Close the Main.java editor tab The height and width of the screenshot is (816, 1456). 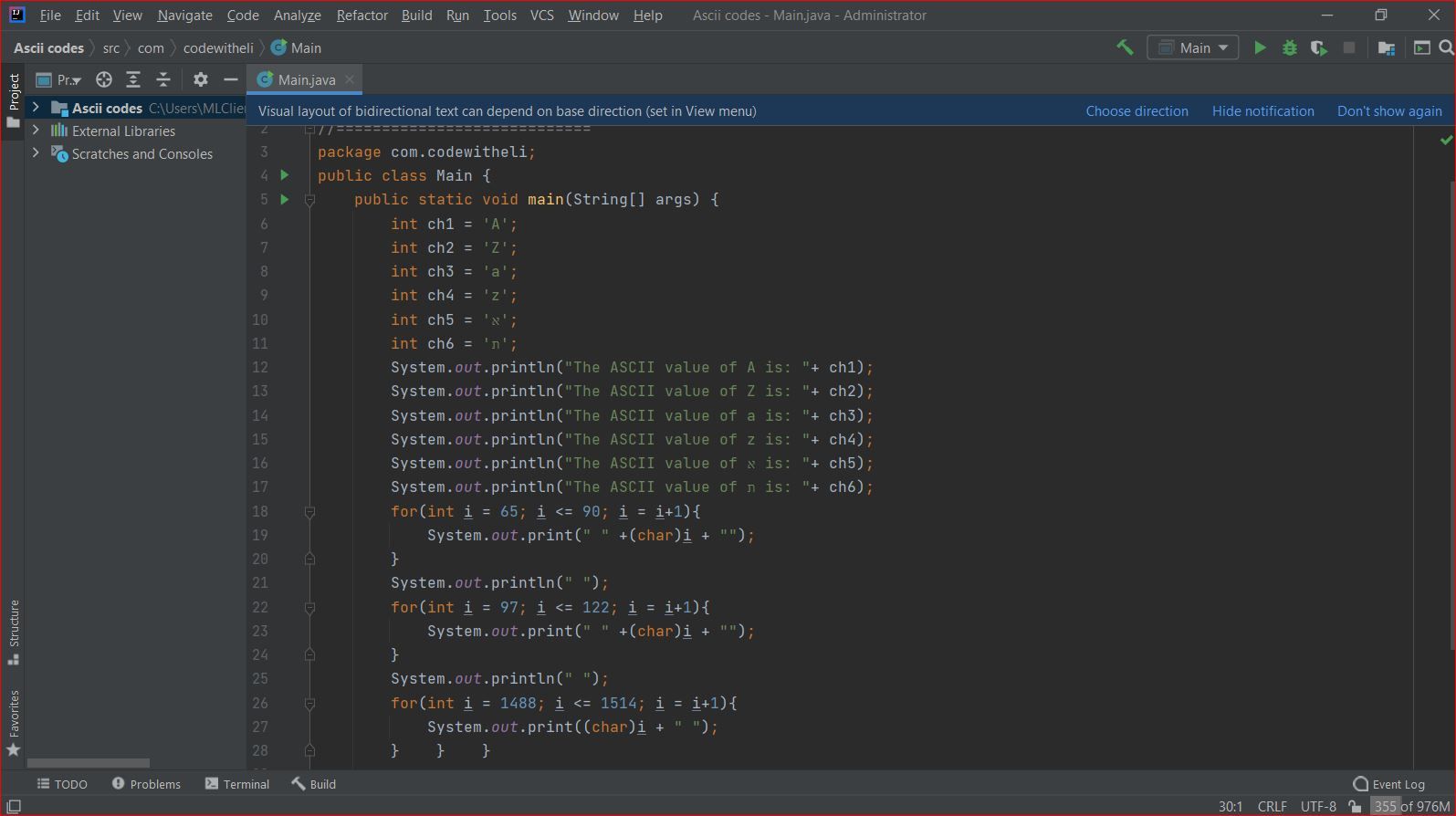pos(349,79)
